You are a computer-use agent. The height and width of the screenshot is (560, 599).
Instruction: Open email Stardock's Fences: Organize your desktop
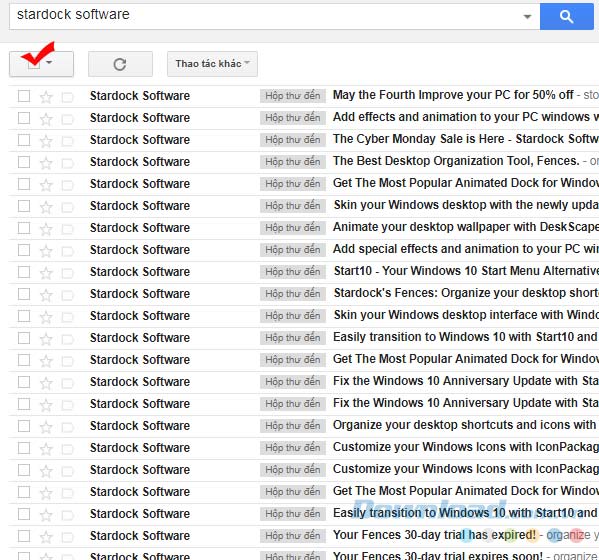(466, 293)
